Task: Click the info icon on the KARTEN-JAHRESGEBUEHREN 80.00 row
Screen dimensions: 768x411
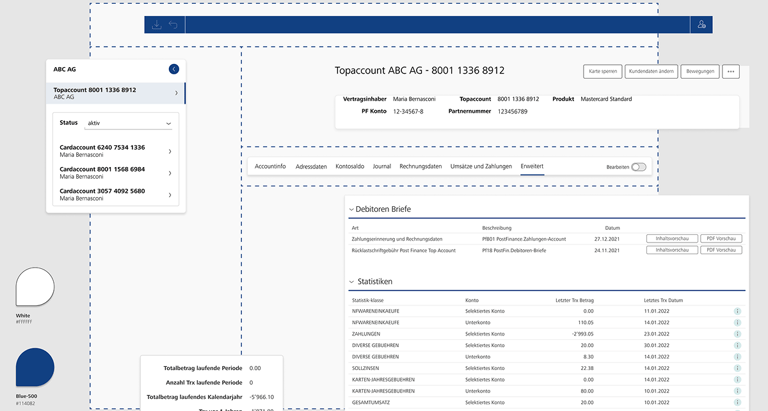Action: [x=737, y=391]
